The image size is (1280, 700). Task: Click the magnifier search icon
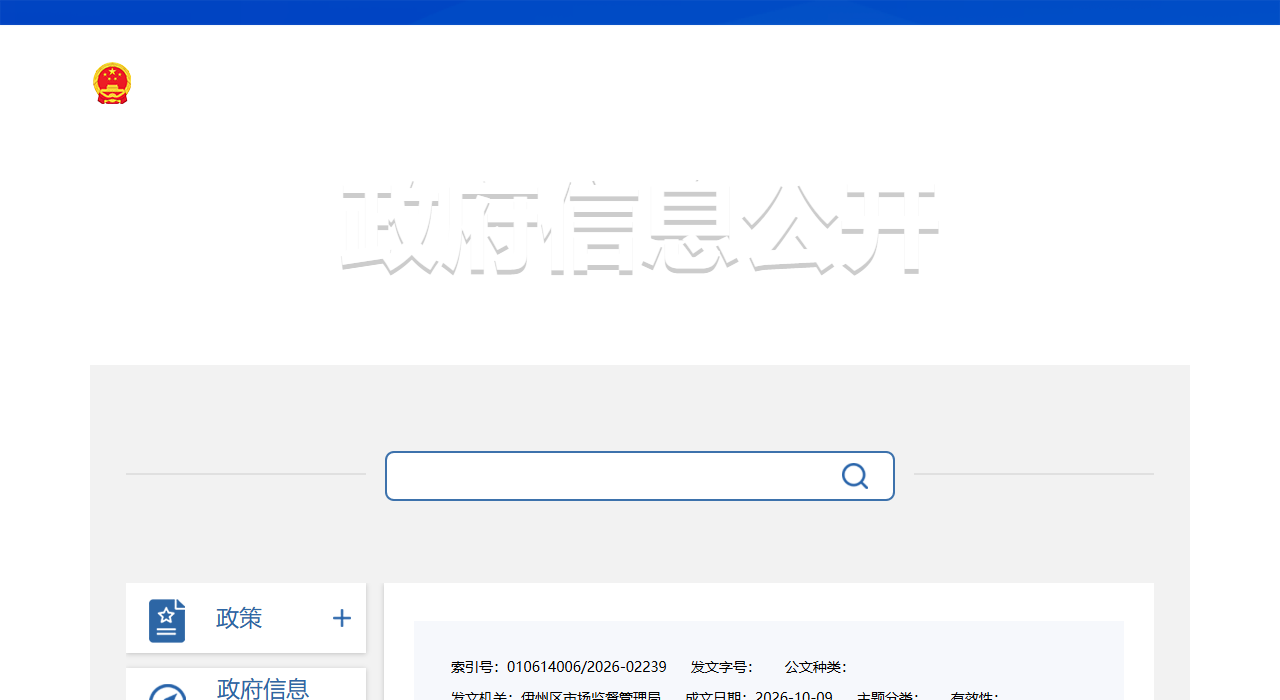(x=855, y=476)
